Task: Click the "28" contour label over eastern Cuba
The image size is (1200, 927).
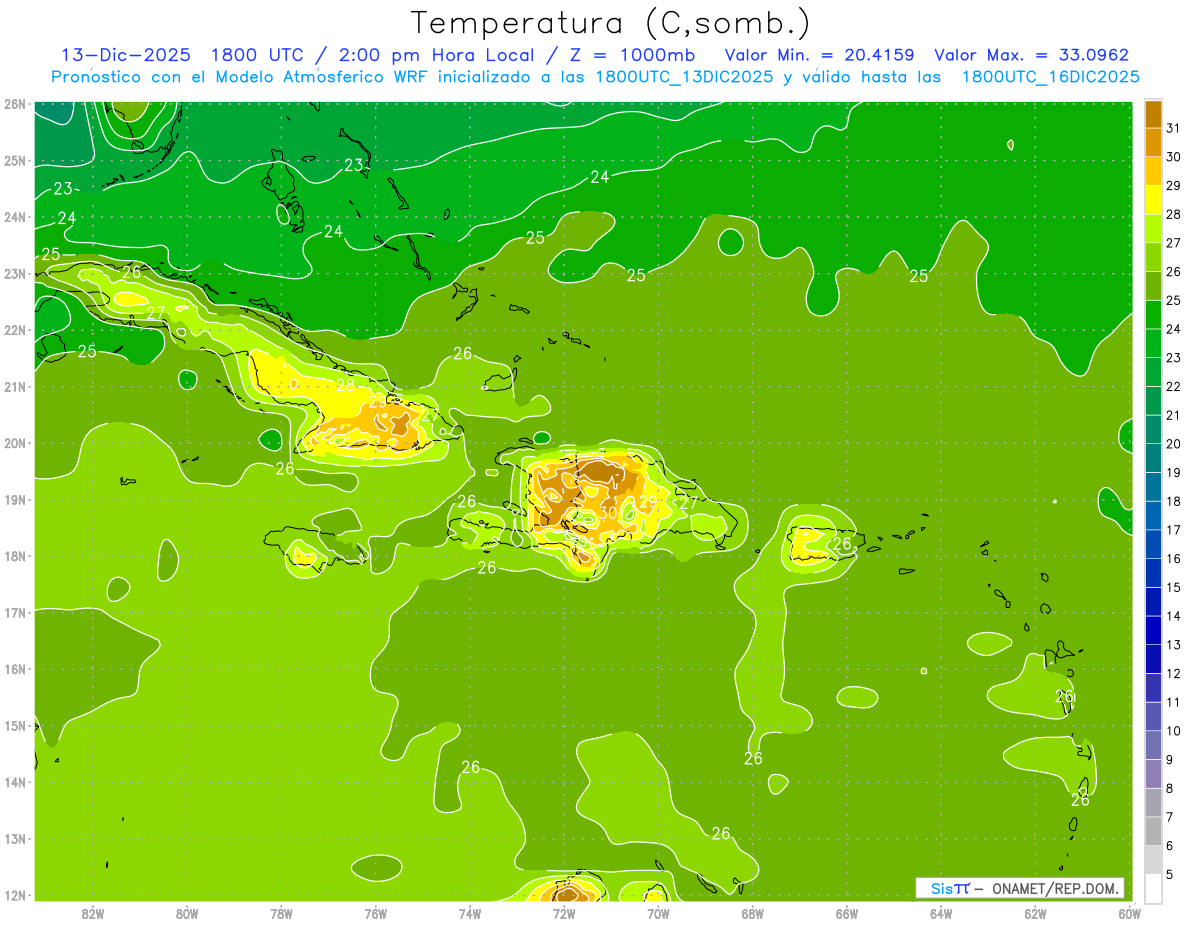Action: point(345,385)
